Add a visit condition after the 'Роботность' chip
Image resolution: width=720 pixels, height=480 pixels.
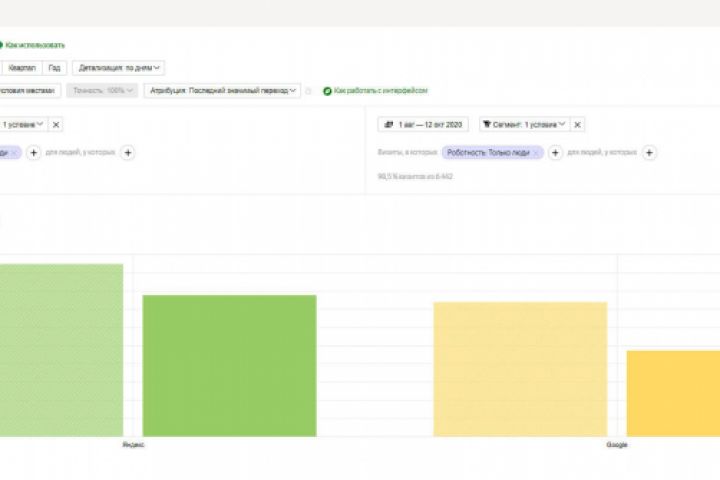point(555,152)
